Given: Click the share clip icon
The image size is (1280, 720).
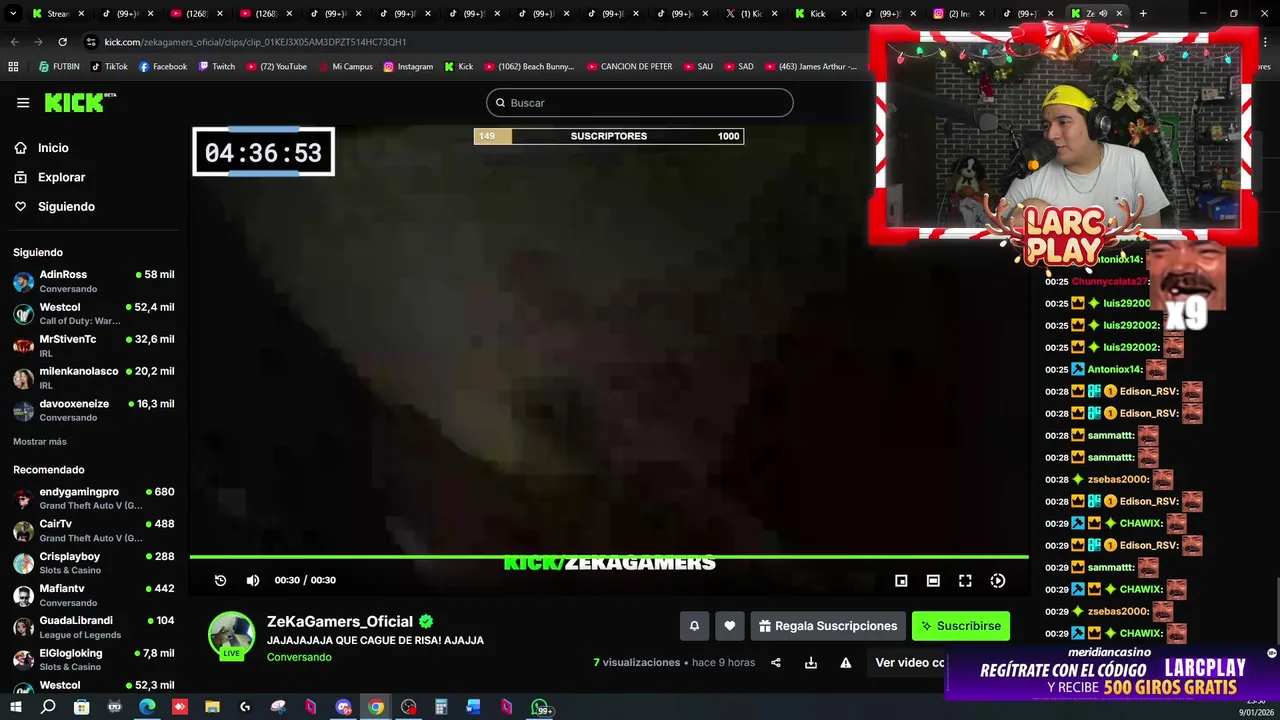Looking at the screenshot, I should 776,662.
